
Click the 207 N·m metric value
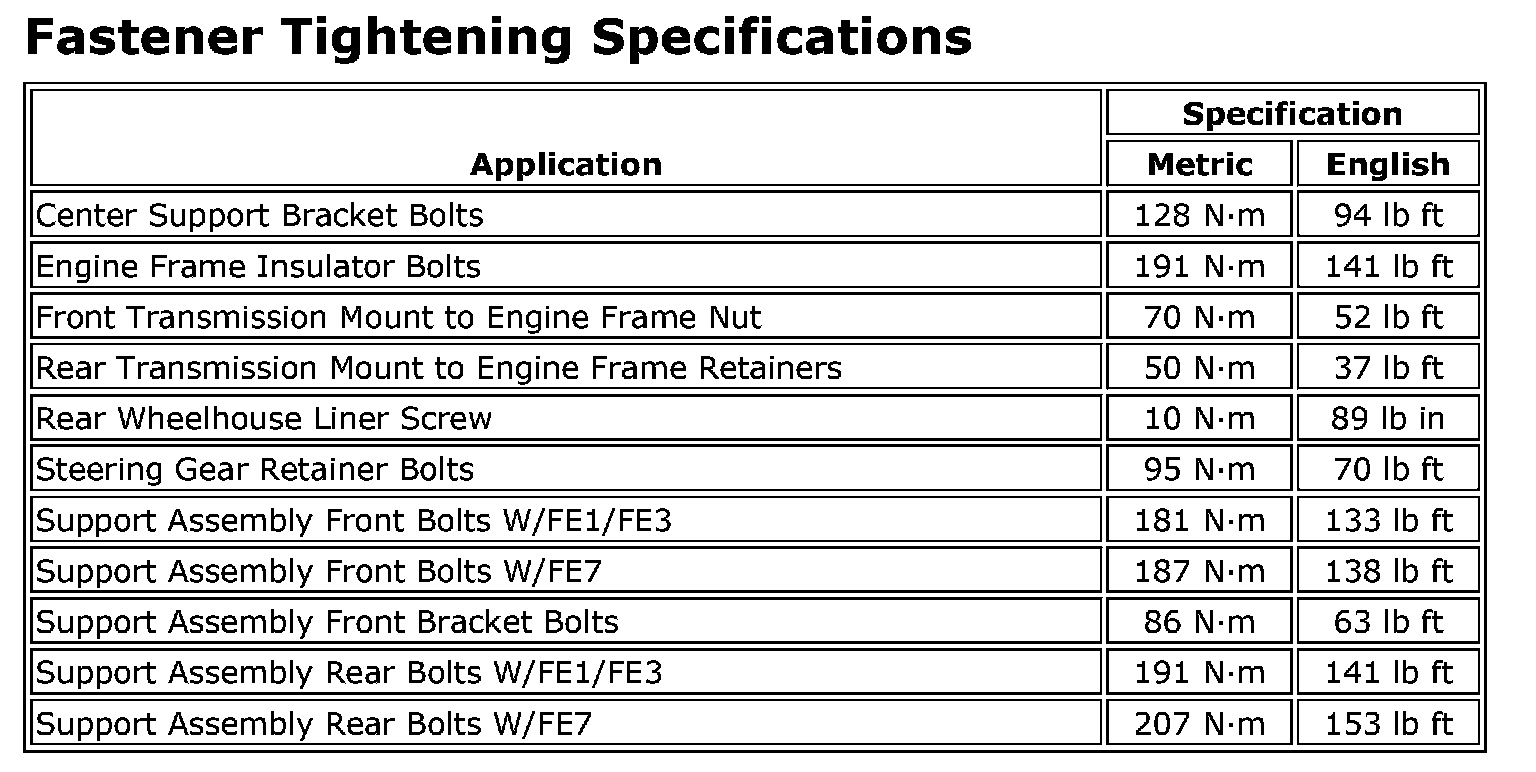(x=1199, y=723)
